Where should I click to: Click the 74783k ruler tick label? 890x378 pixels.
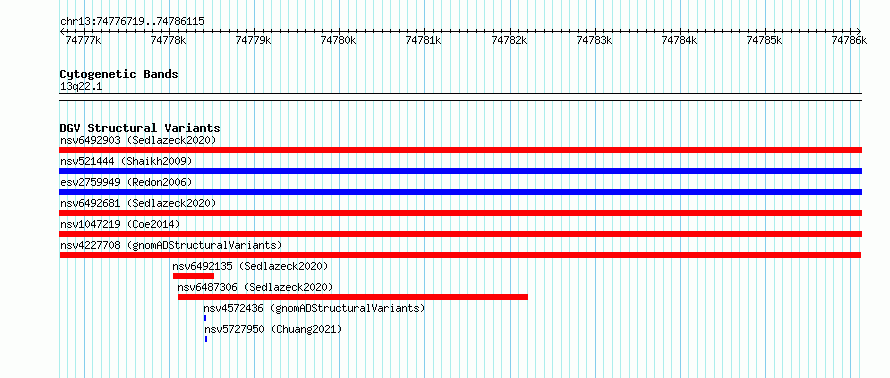[595, 40]
